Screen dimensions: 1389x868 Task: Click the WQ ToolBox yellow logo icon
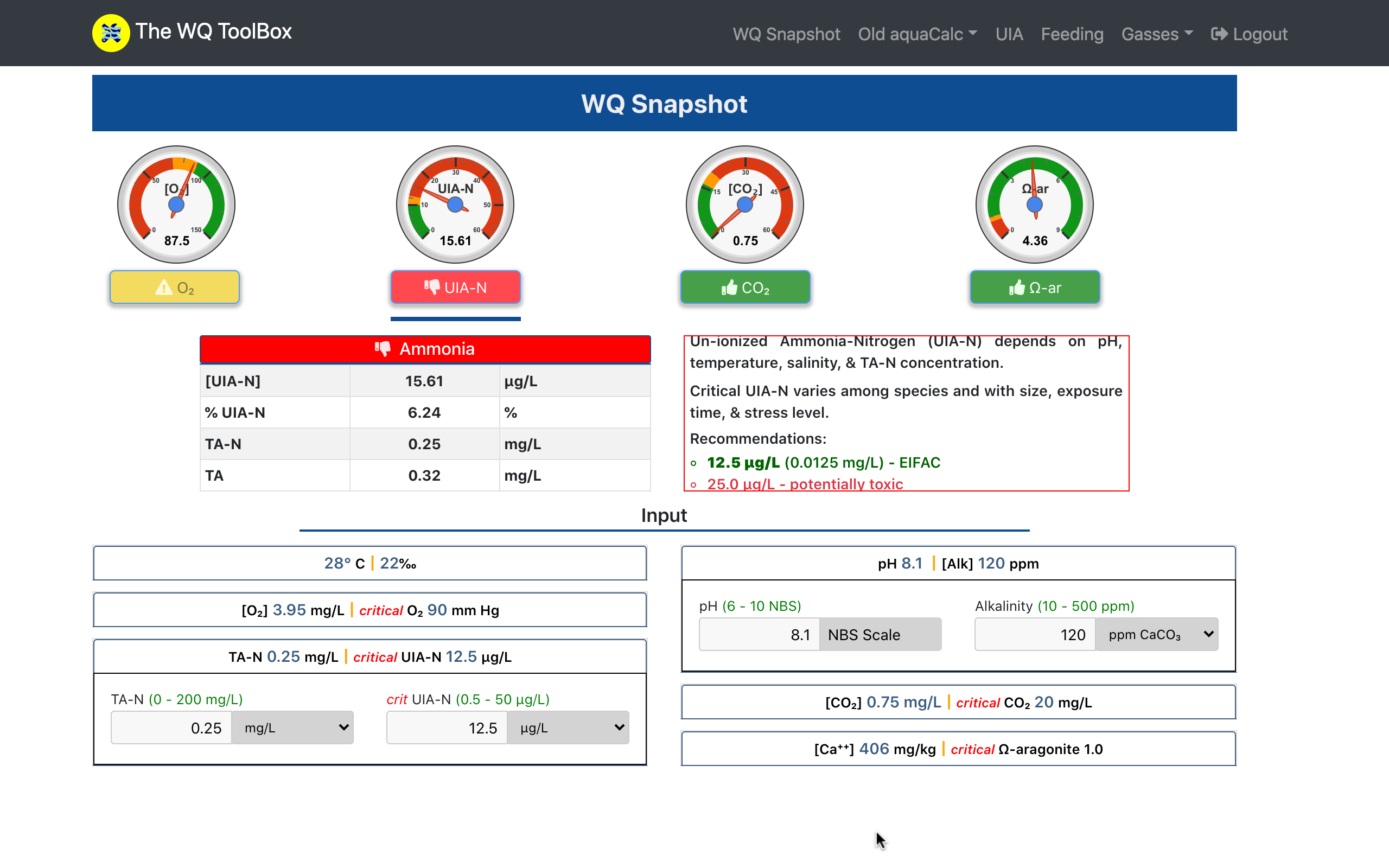coord(111,33)
